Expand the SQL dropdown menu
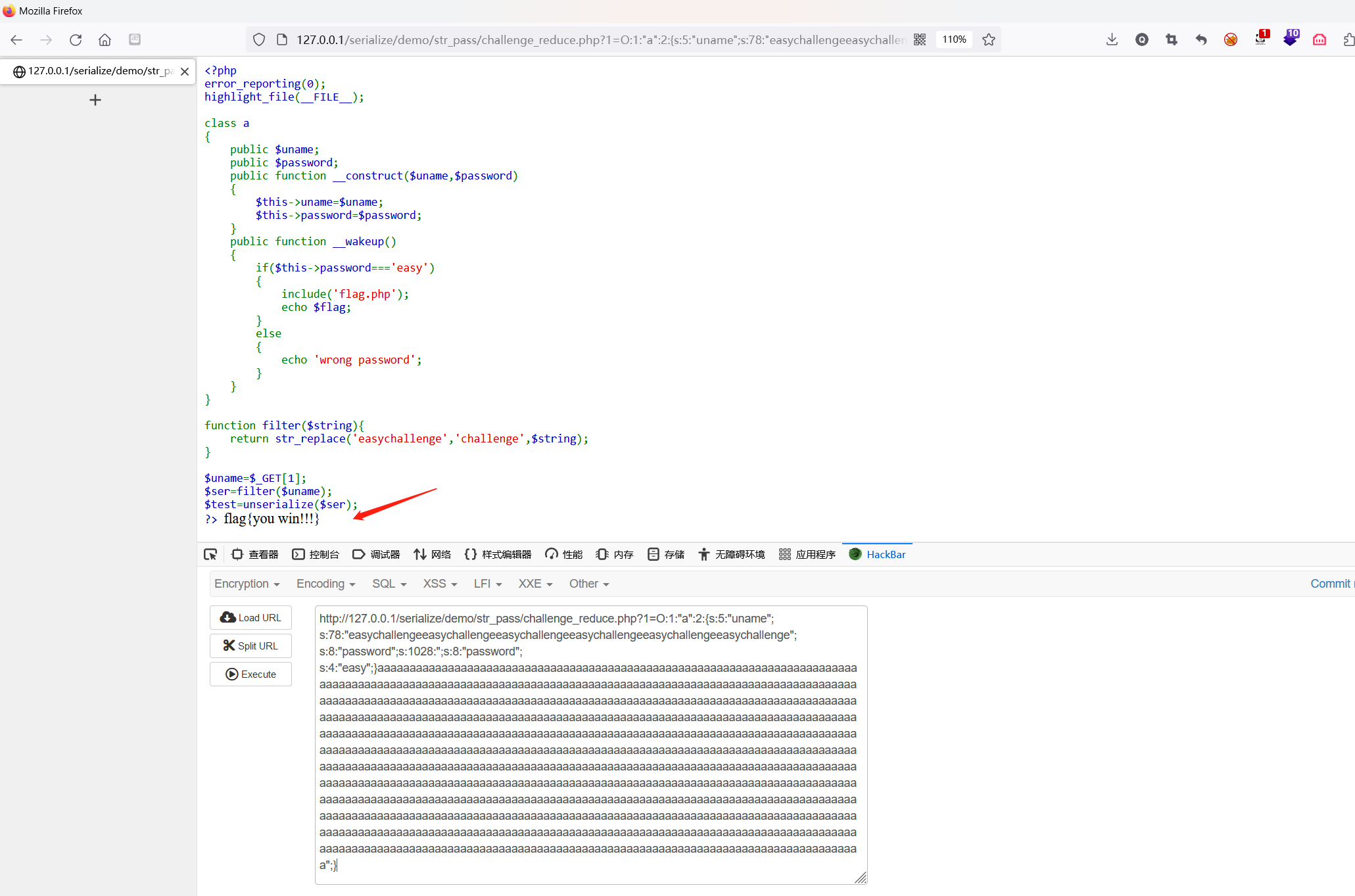This screenshot has height=896, width=1355. click(389, 584)
